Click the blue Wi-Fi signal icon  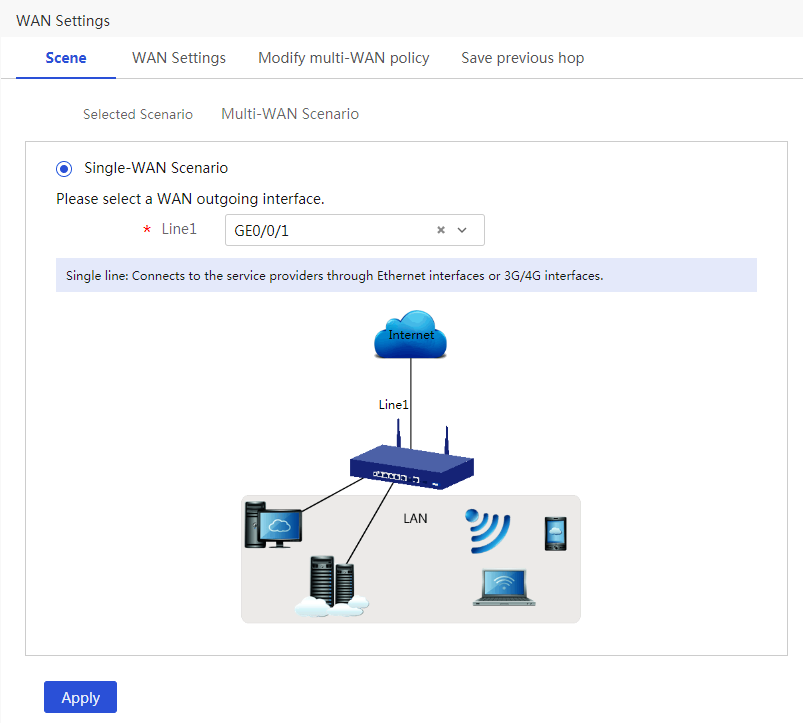(488, 531)
